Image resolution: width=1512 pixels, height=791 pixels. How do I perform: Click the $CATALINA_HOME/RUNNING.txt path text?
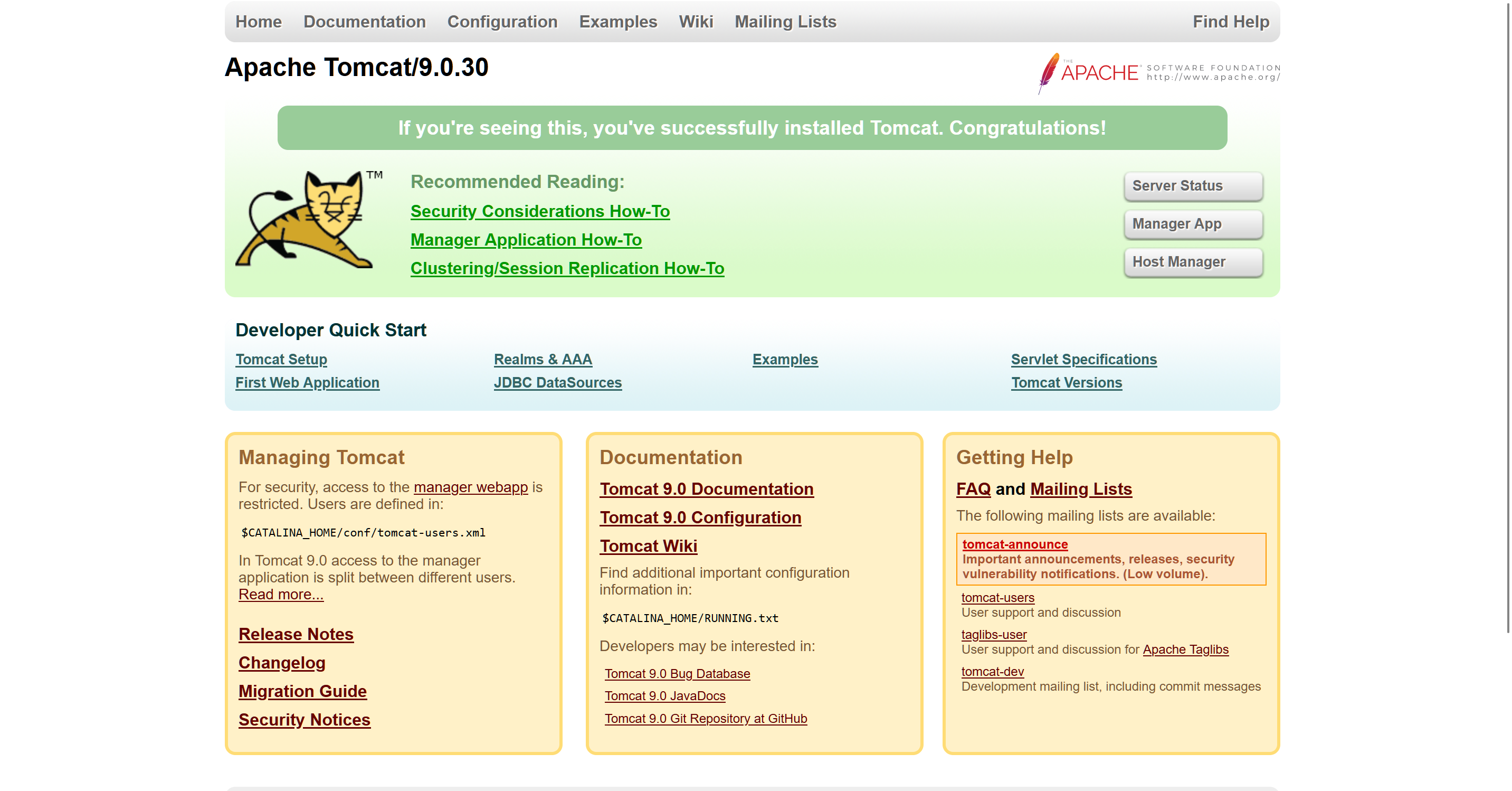tap(690, 618)
